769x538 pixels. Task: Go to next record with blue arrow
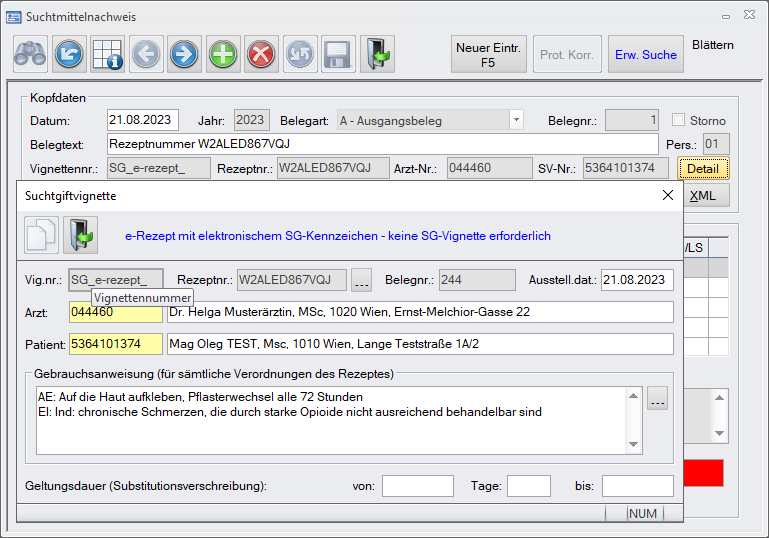pyautogui.click(x=183, y=54)
